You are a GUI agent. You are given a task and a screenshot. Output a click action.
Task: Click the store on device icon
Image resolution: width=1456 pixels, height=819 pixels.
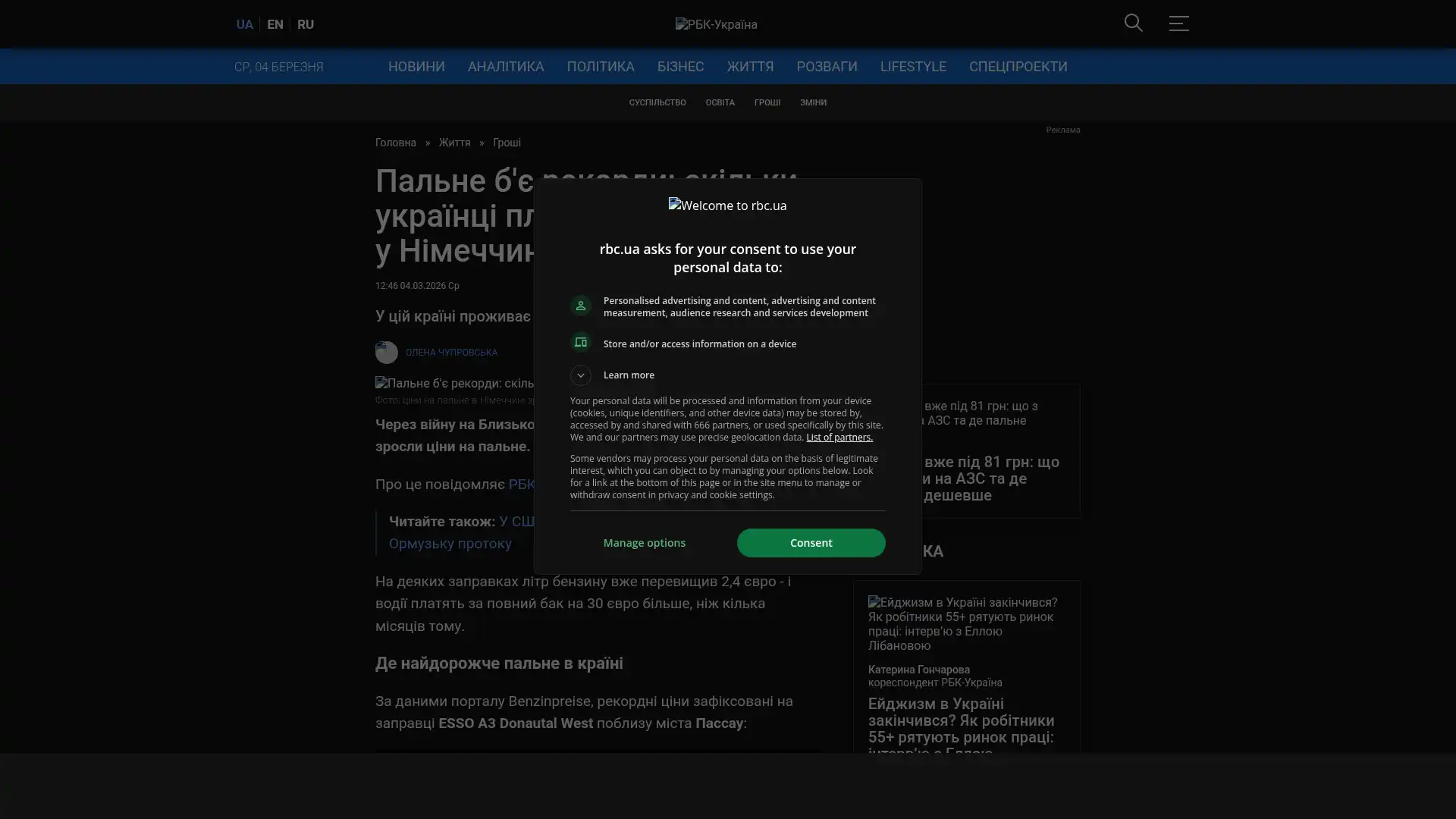click(580, 343)
